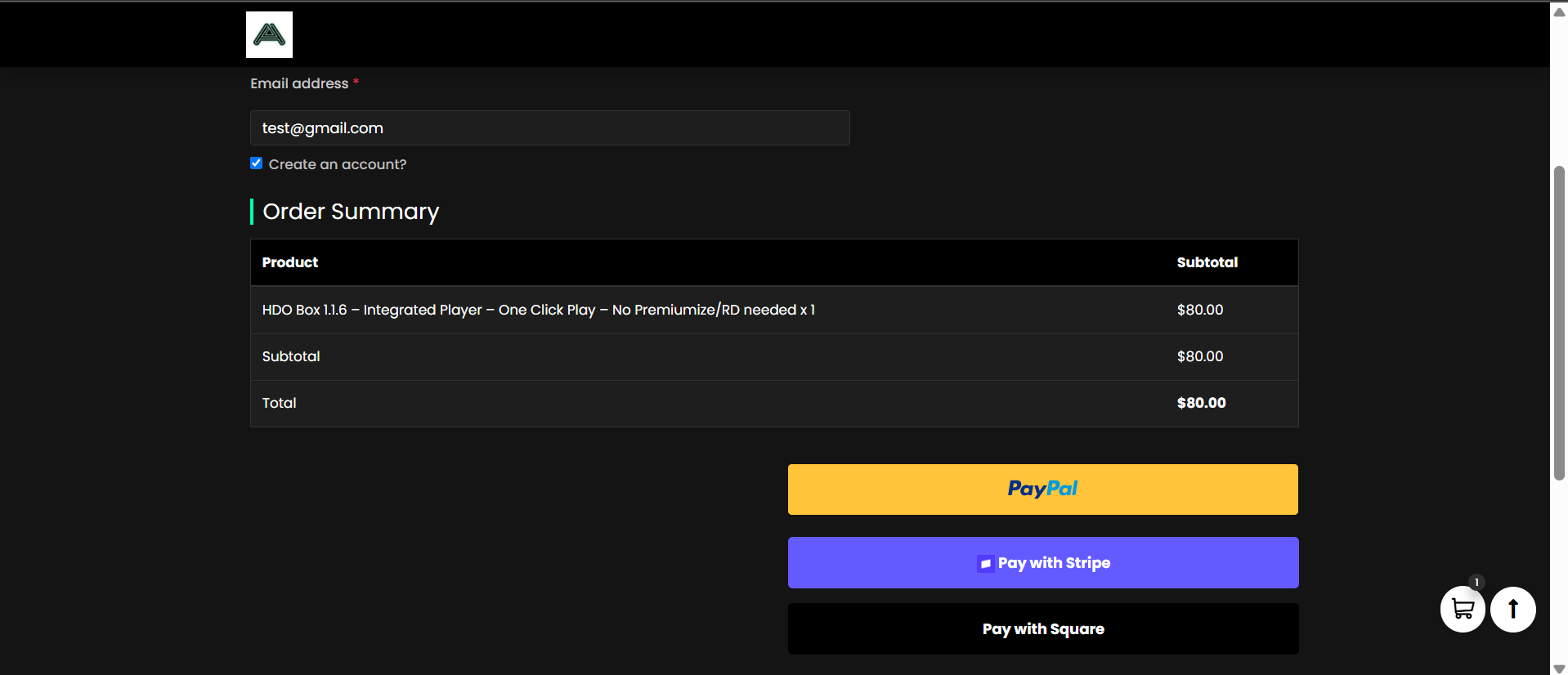Click the $80.00 value in Subtotal row
Image resolution: width=1568 pixels, height=675 pixels.
coord(1200,356)
